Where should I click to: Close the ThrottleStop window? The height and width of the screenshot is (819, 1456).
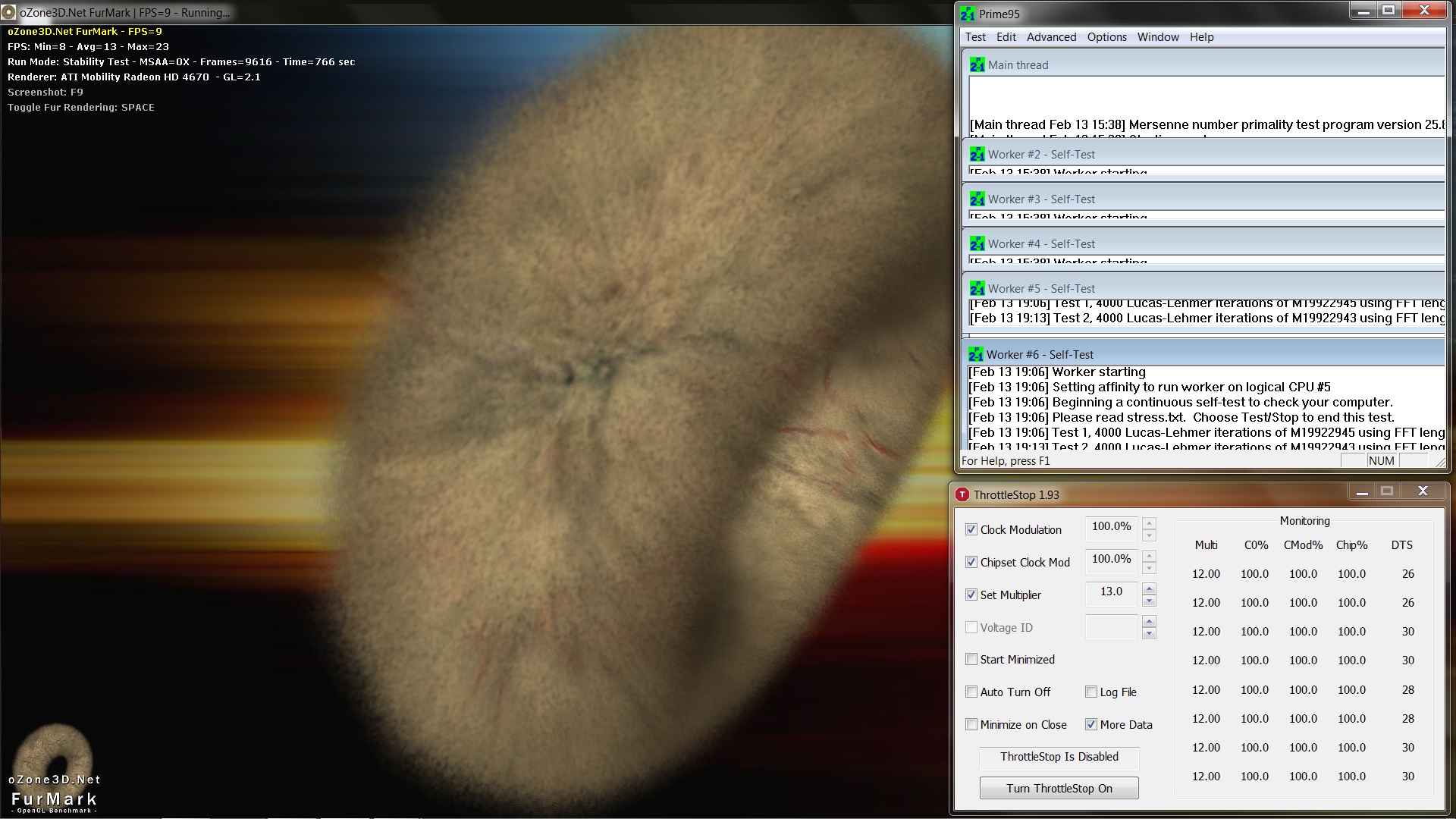click(x=1423, y=492)
